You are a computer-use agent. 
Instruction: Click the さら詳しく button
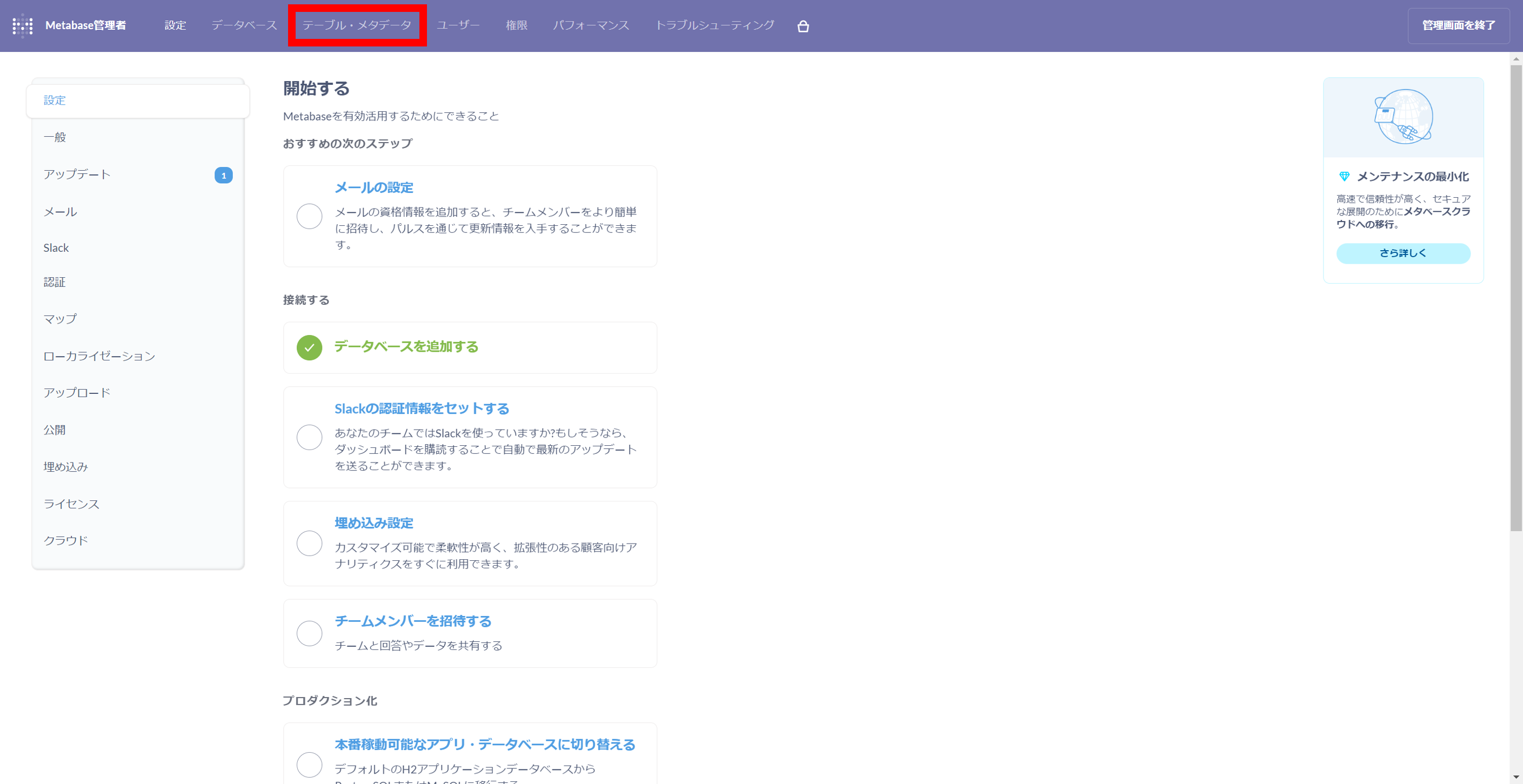[1403, 253]
